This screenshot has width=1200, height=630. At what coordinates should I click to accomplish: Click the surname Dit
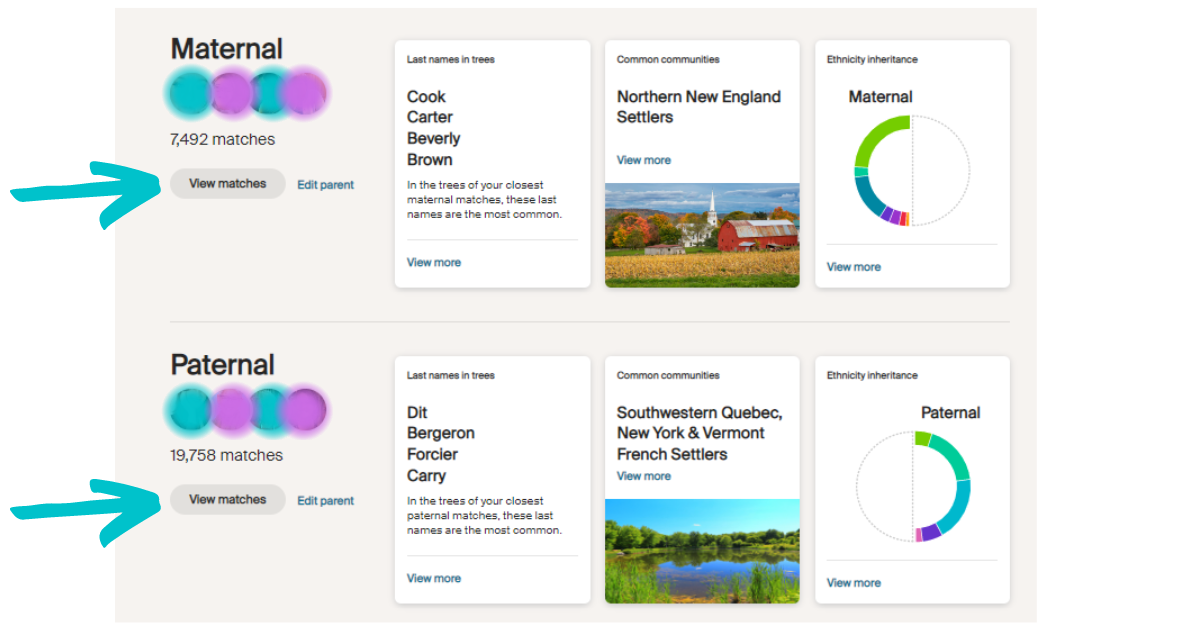click(x=417, y=413)
